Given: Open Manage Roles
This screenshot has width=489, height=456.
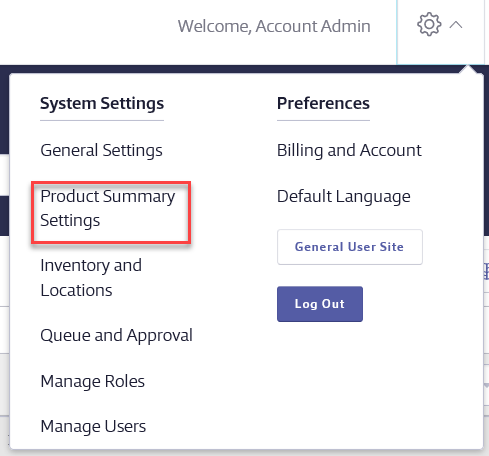Looking at the screenshot, I should 92,381.
